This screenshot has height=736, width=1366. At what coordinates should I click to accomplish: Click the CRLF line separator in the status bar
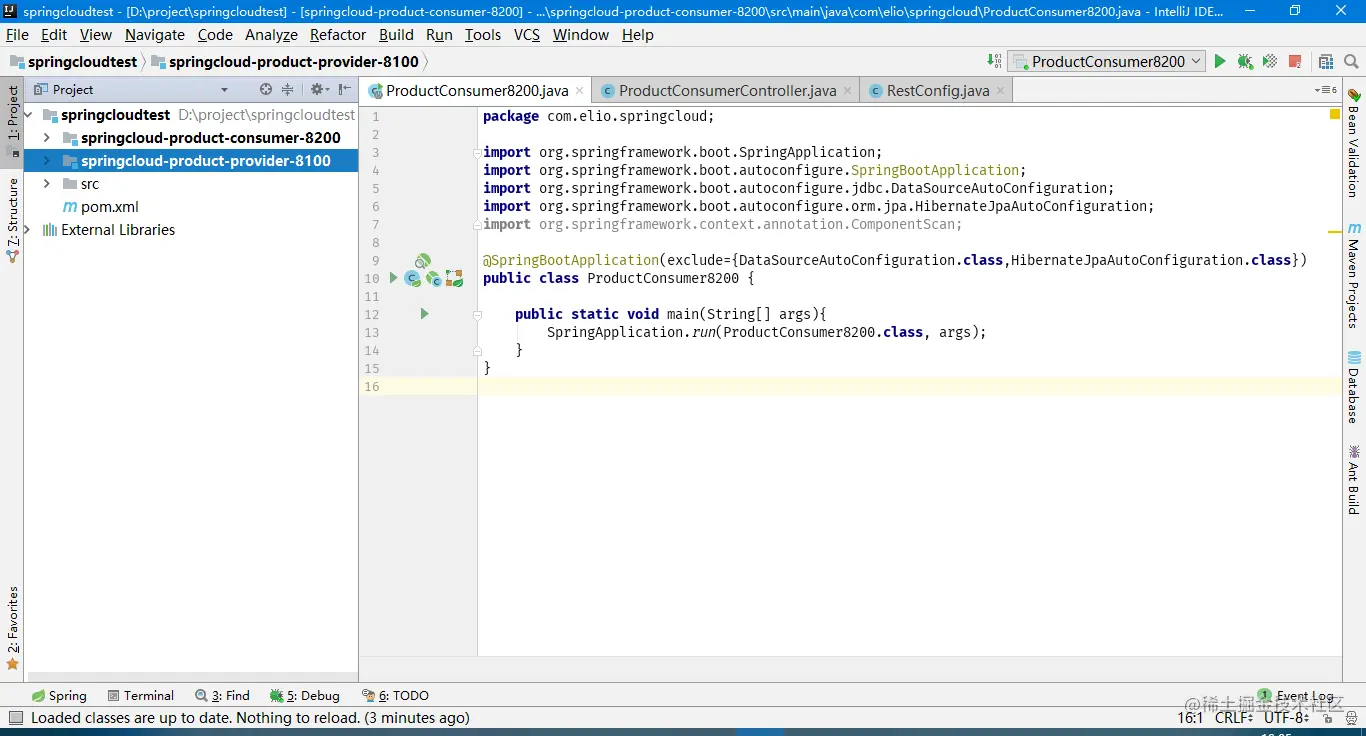[x=1233, y=718]
